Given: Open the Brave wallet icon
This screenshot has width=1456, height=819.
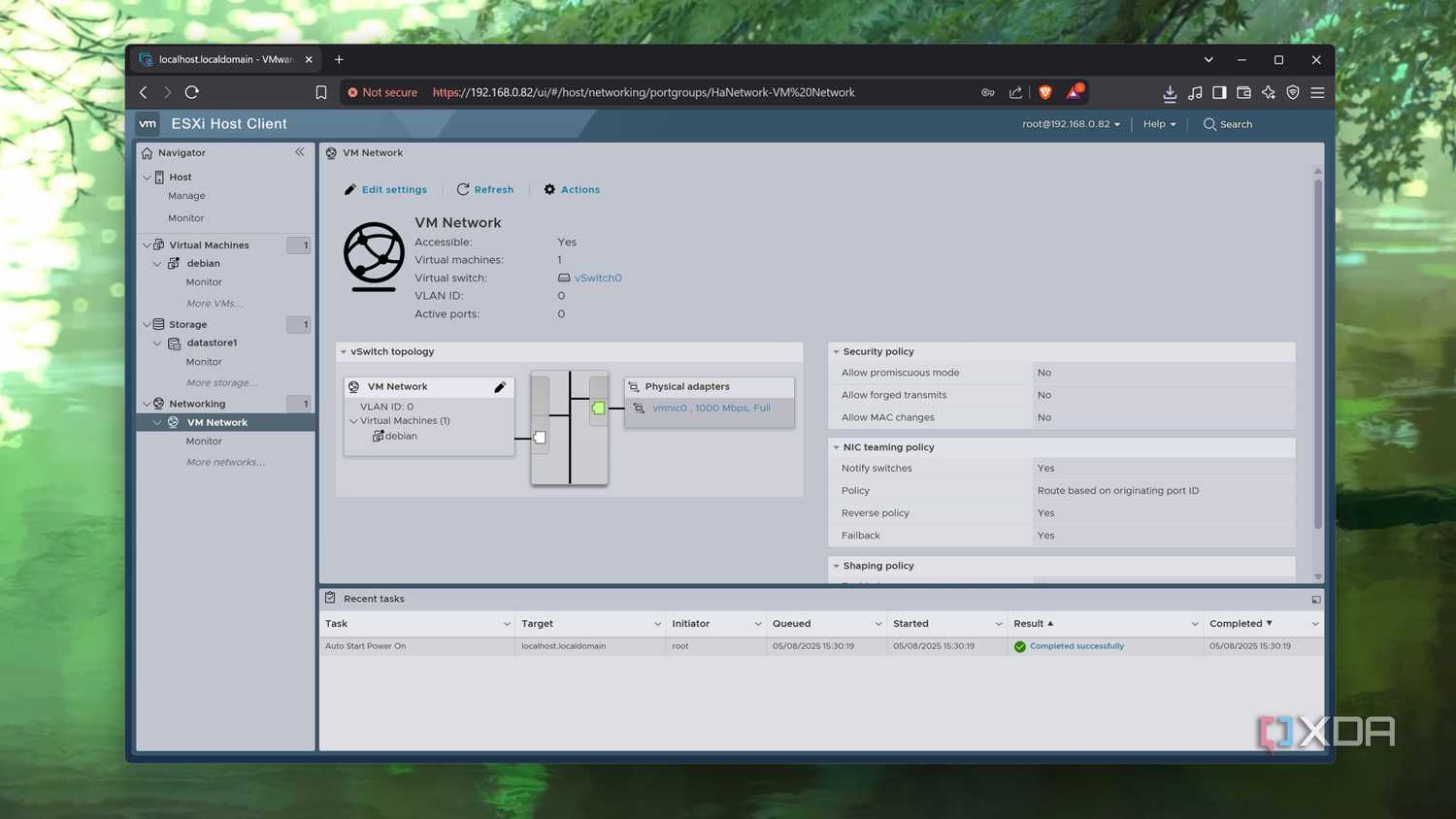Looking at the screenshot, I should [1243, 92].
